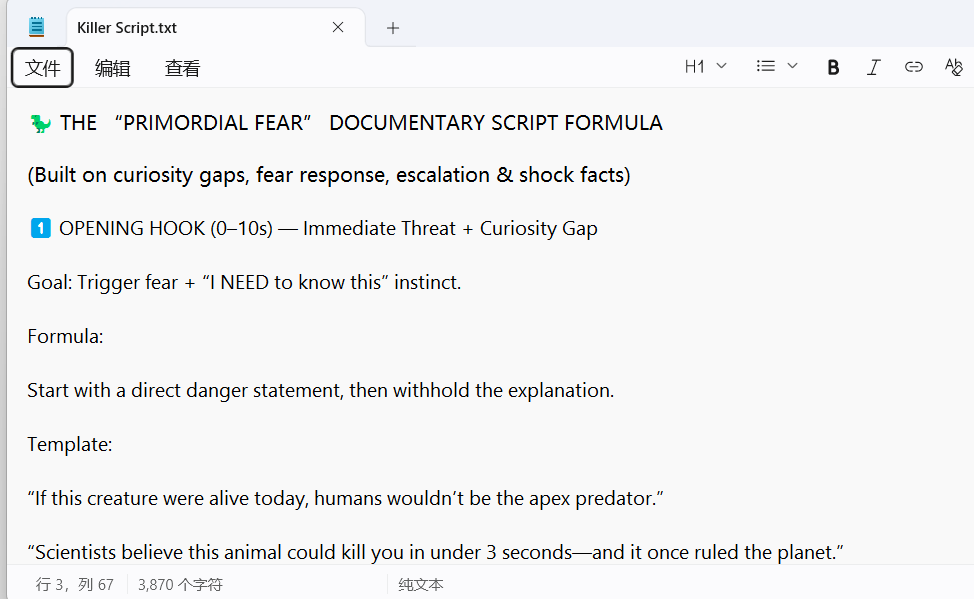
Task: Place cursor after the word Template:
Action: point(113,444)
